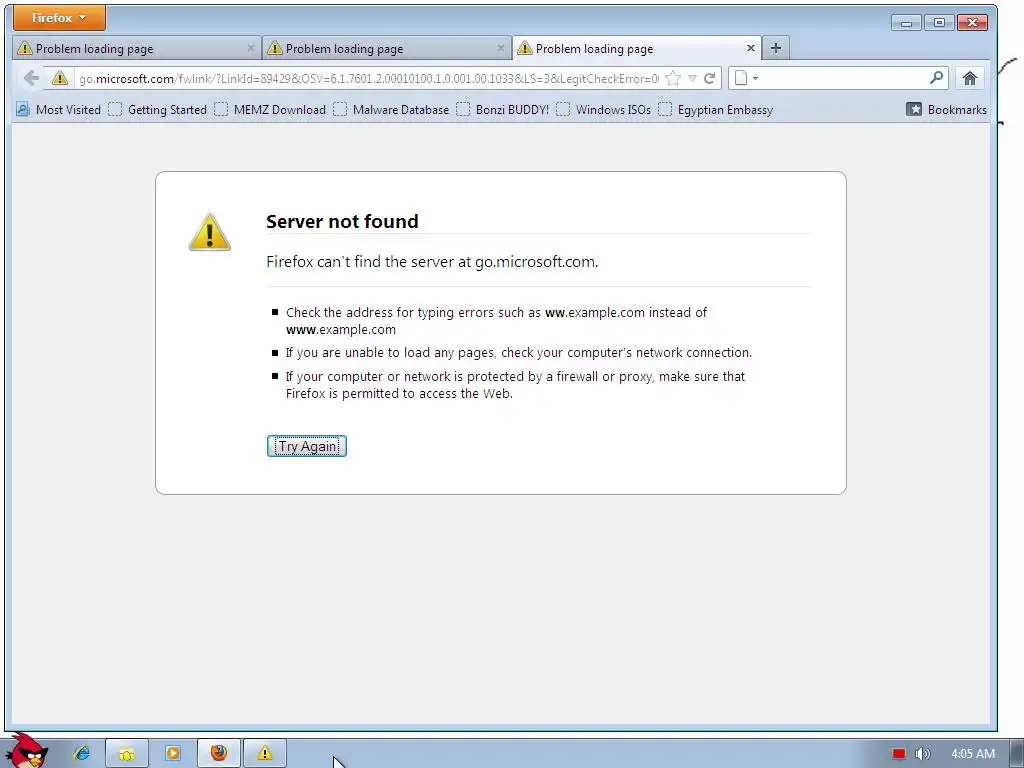Click the search magnifier icon

(936, 78)
